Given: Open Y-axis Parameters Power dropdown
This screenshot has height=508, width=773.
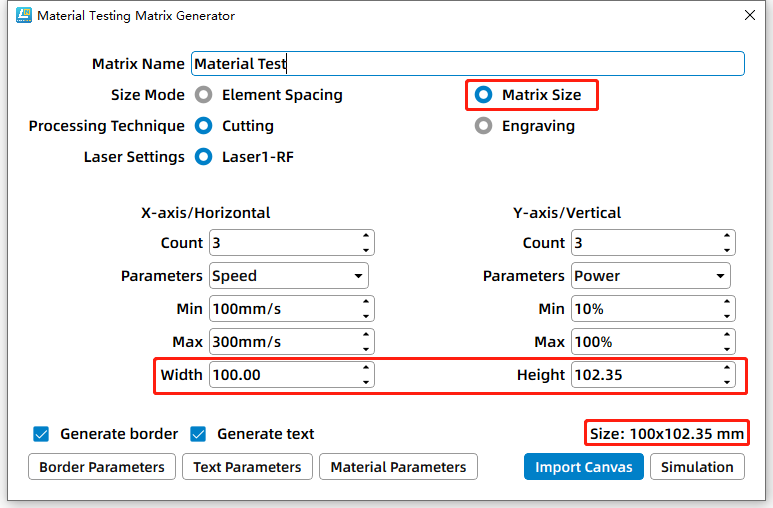Looking at the screenshot, I should point(650,276).
